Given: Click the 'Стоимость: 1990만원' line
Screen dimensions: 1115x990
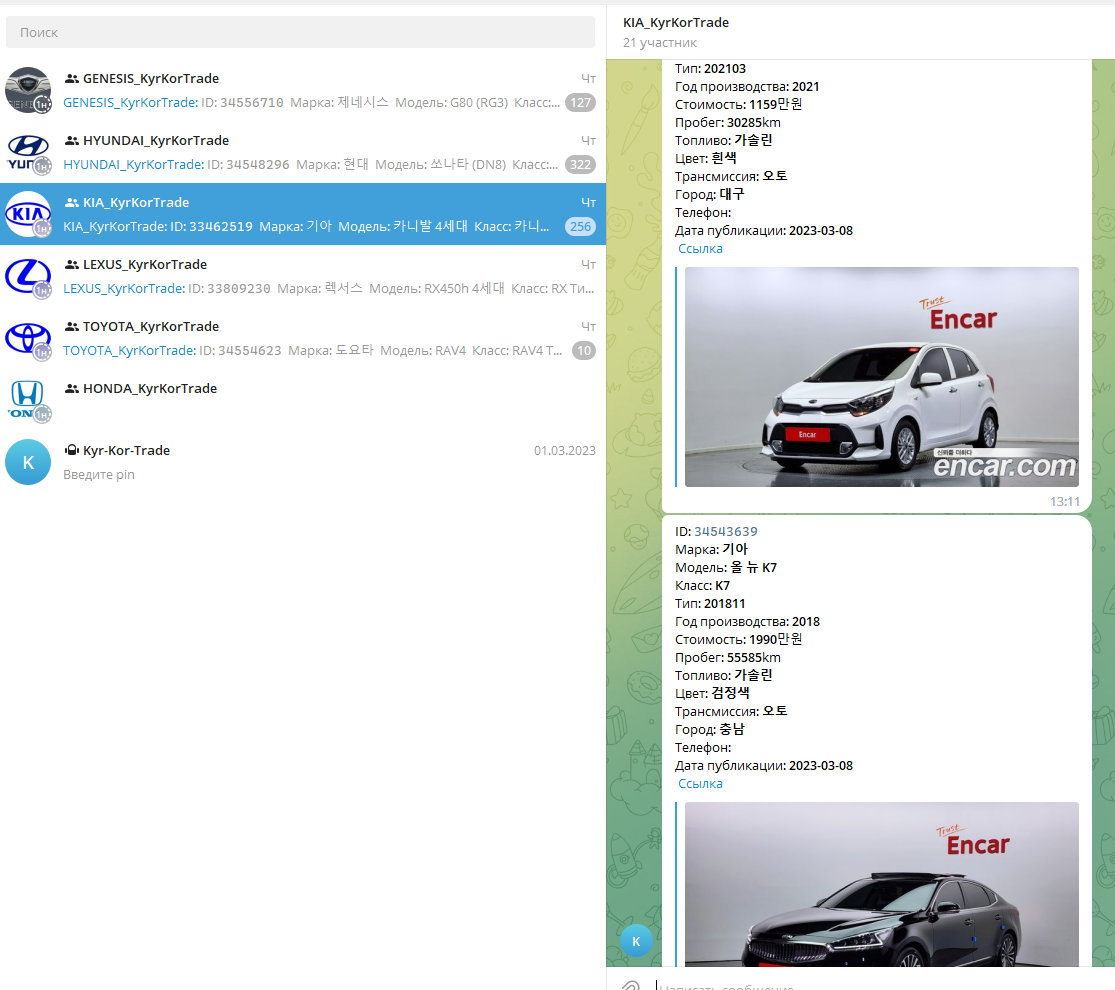Looking at the screenshot, I should 738,639.
